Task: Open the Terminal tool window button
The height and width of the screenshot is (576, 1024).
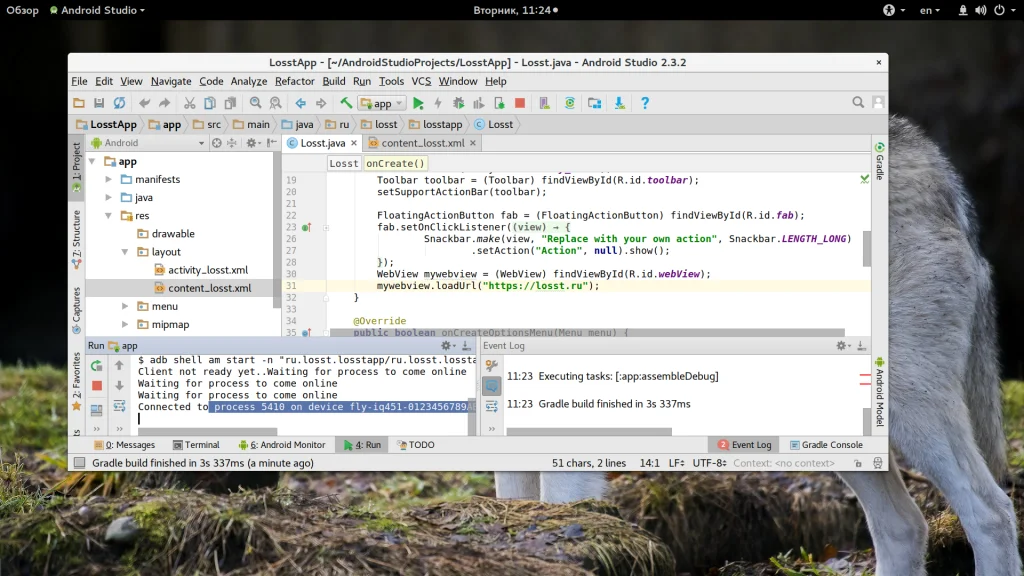Action: coord(195,445)
